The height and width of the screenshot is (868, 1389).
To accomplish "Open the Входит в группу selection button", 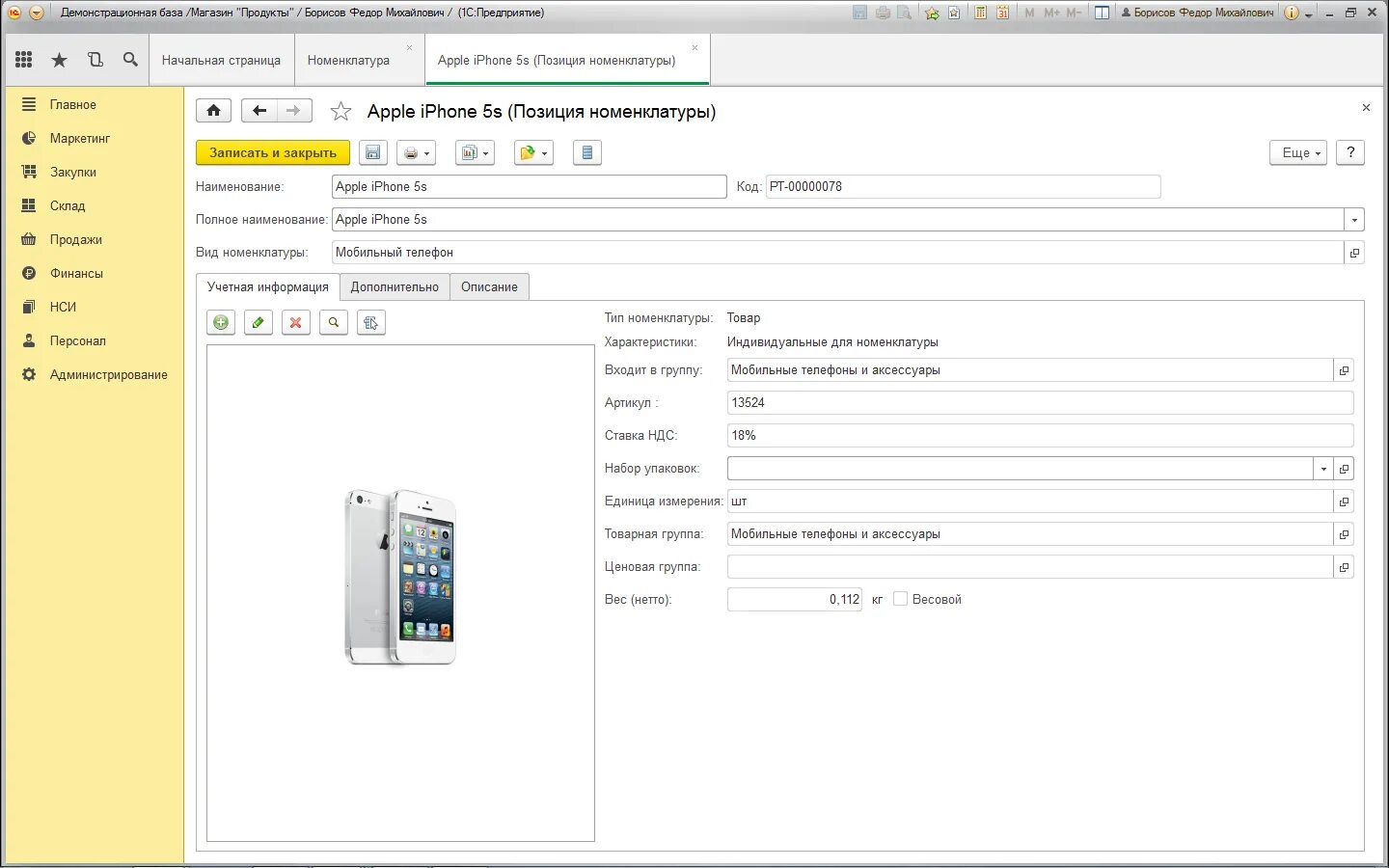I will (x=1344, y=370).
